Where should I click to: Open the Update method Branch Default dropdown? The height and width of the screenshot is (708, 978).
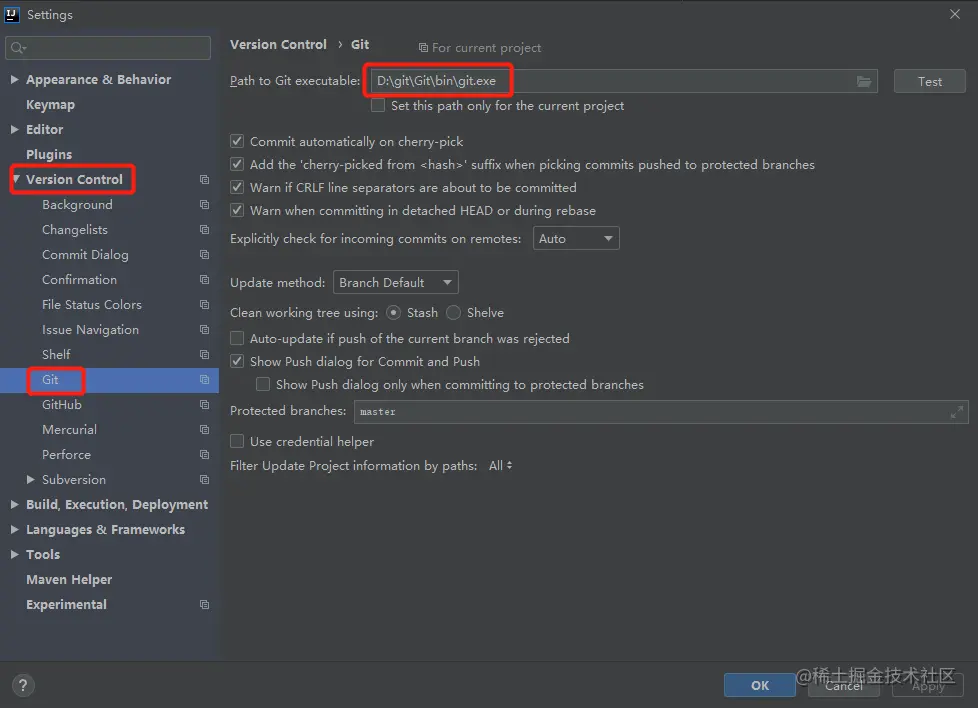(395, 282)
